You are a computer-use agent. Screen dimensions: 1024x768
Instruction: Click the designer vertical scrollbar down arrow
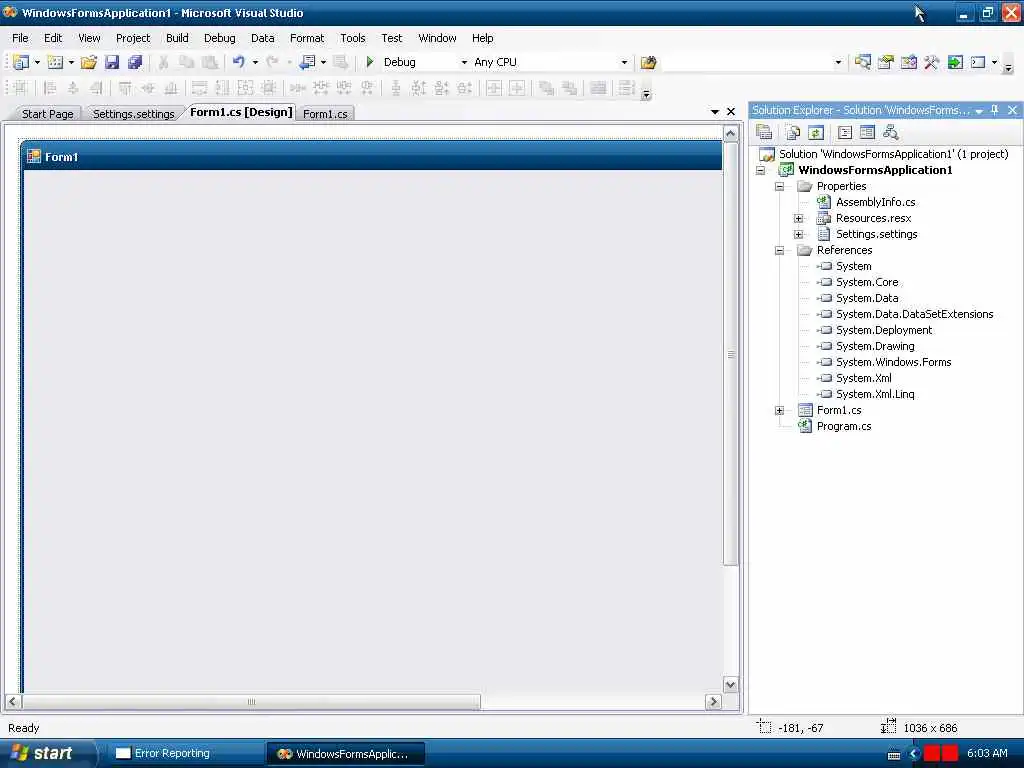[731, 684]
